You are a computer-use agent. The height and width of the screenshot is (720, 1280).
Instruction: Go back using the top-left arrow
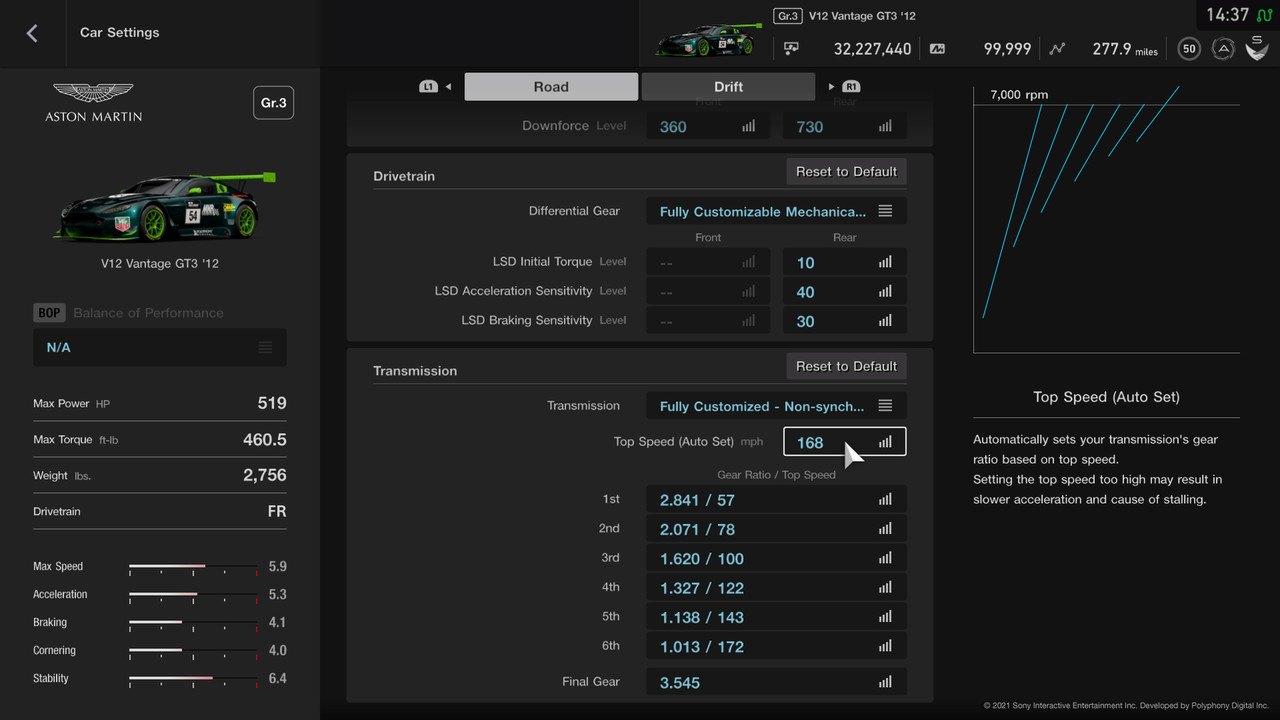pyautogui.click(x=32, y=33)
